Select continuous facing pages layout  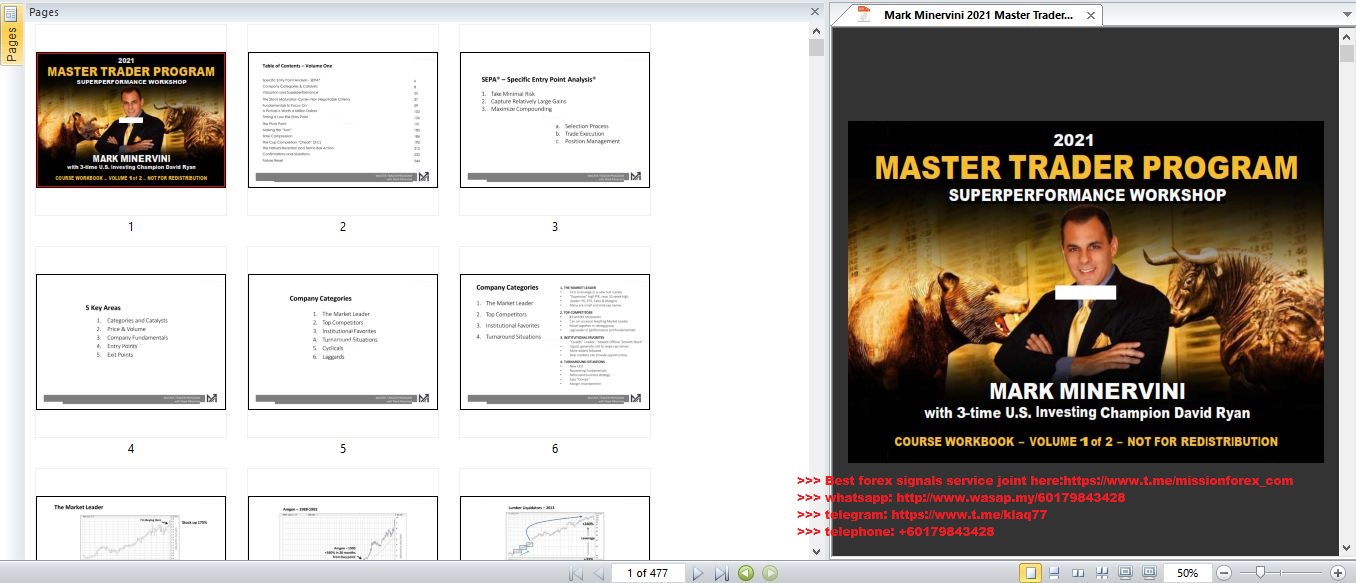click(1101, 573)
